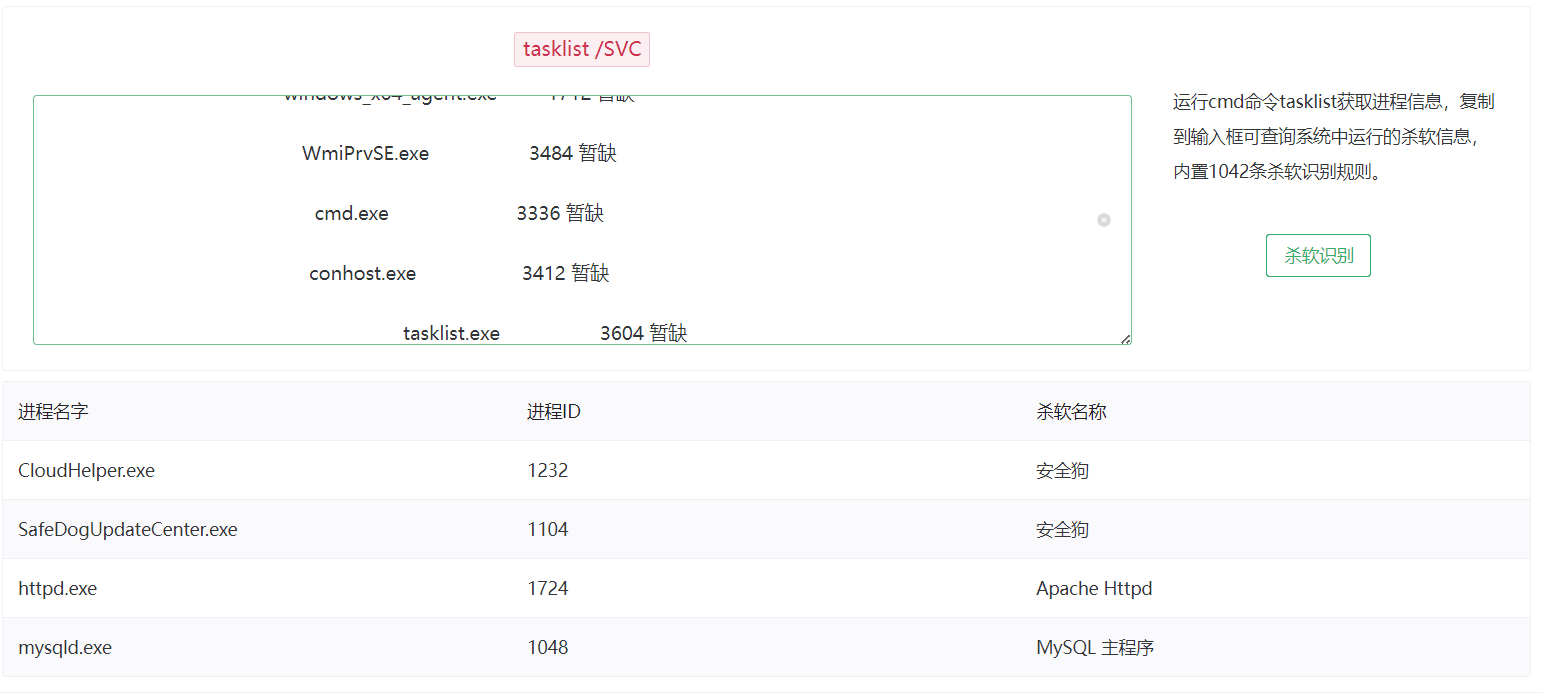Click the tasklist /SVC command tag
This screenshot has width=1543, height=696.
click(x=581, y=49)
